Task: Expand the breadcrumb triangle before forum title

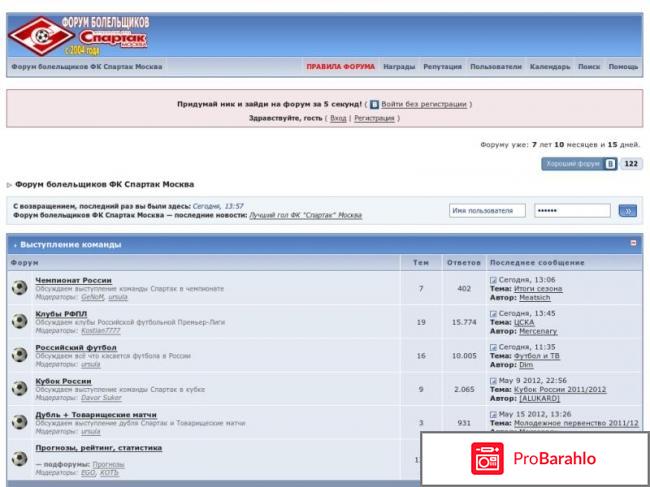Action: tap(9, 185)
